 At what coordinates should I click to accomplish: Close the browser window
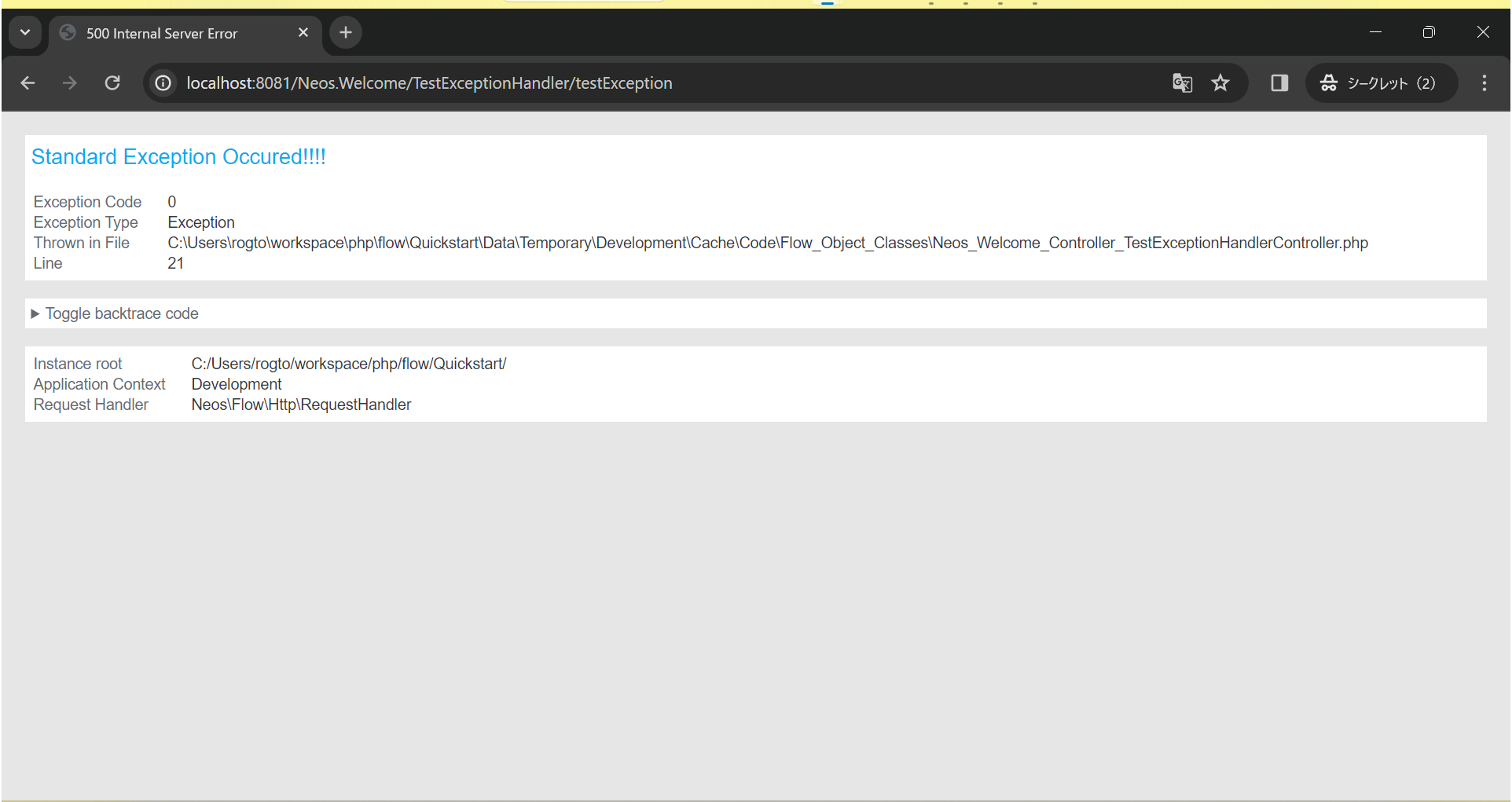(1483, 32)
